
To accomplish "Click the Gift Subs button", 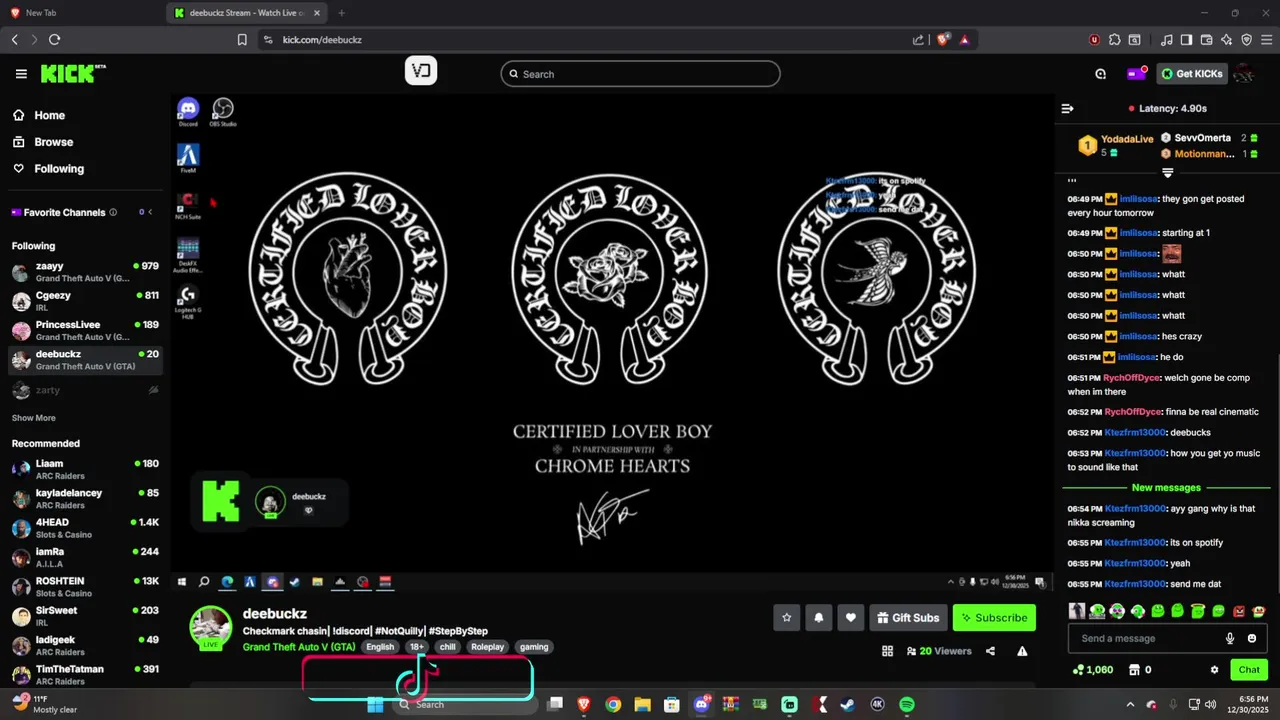I will point(908,618).
